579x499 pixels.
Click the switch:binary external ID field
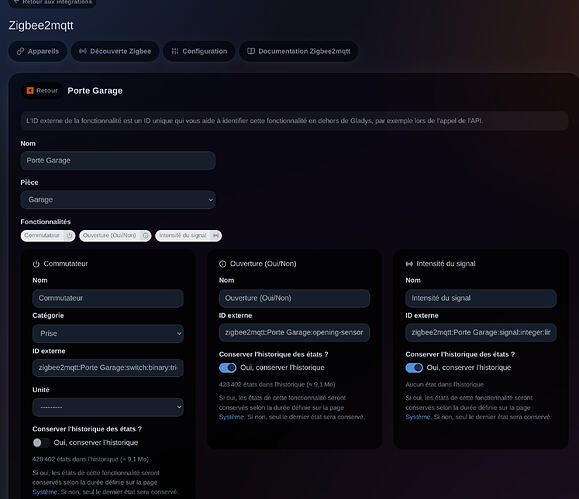point(108,368)
